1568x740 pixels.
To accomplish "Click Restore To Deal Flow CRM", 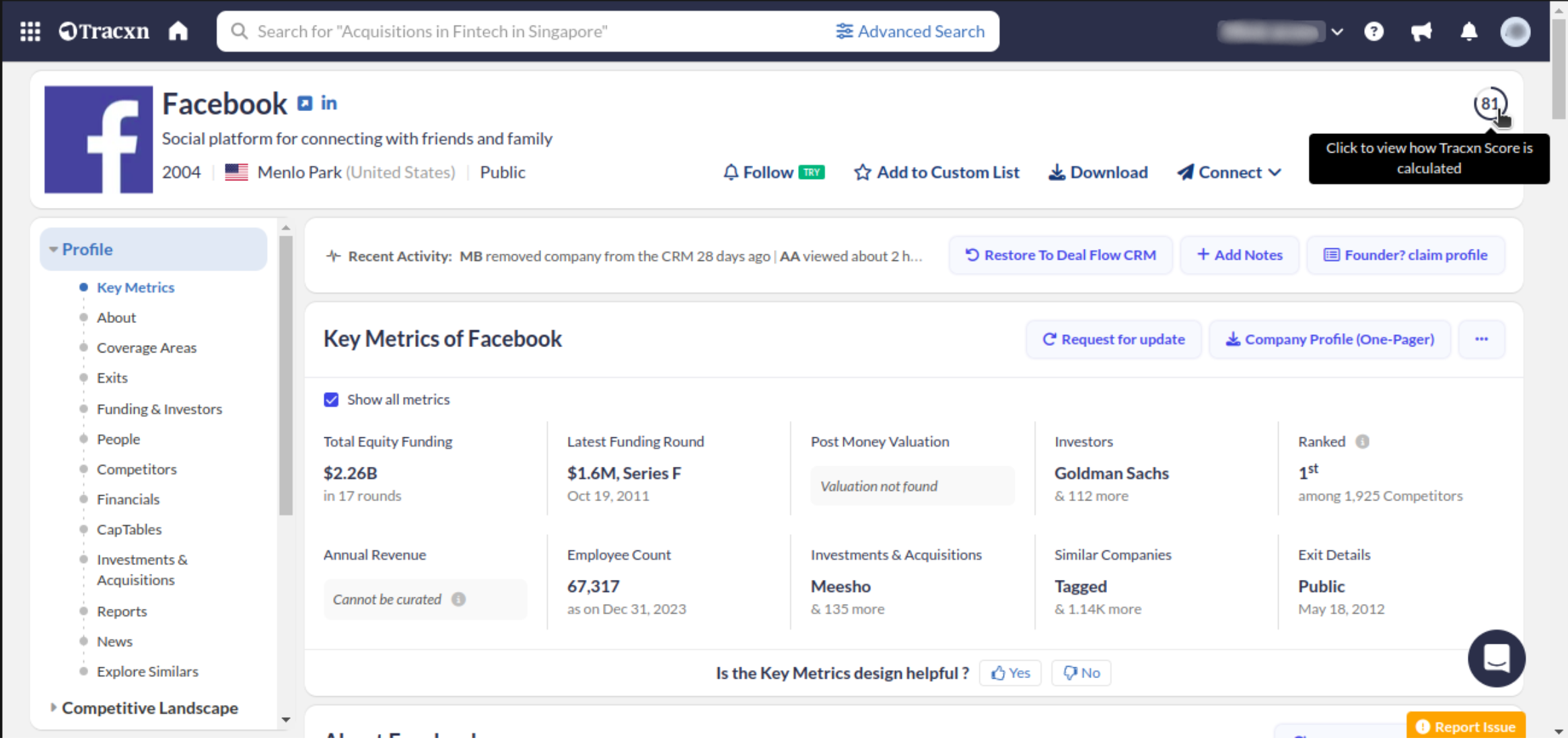I will point(1061,256).
